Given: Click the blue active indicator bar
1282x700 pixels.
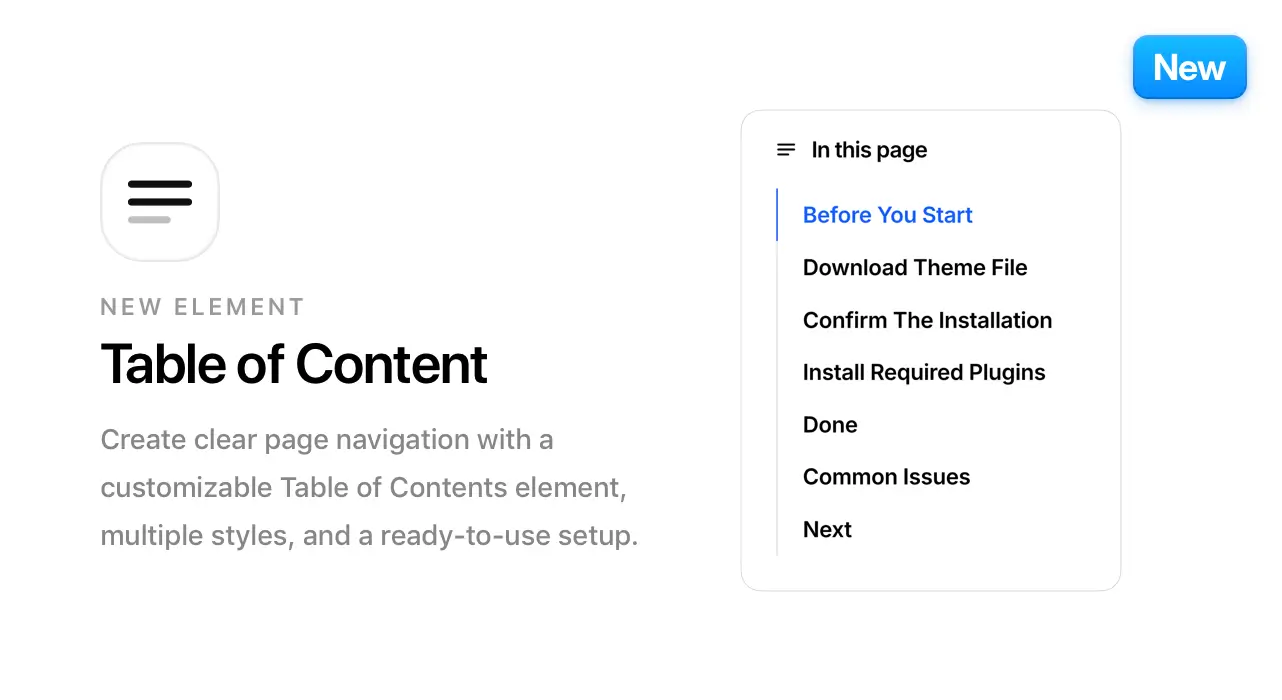Looking at the screenshot, I should pos(777,215).
